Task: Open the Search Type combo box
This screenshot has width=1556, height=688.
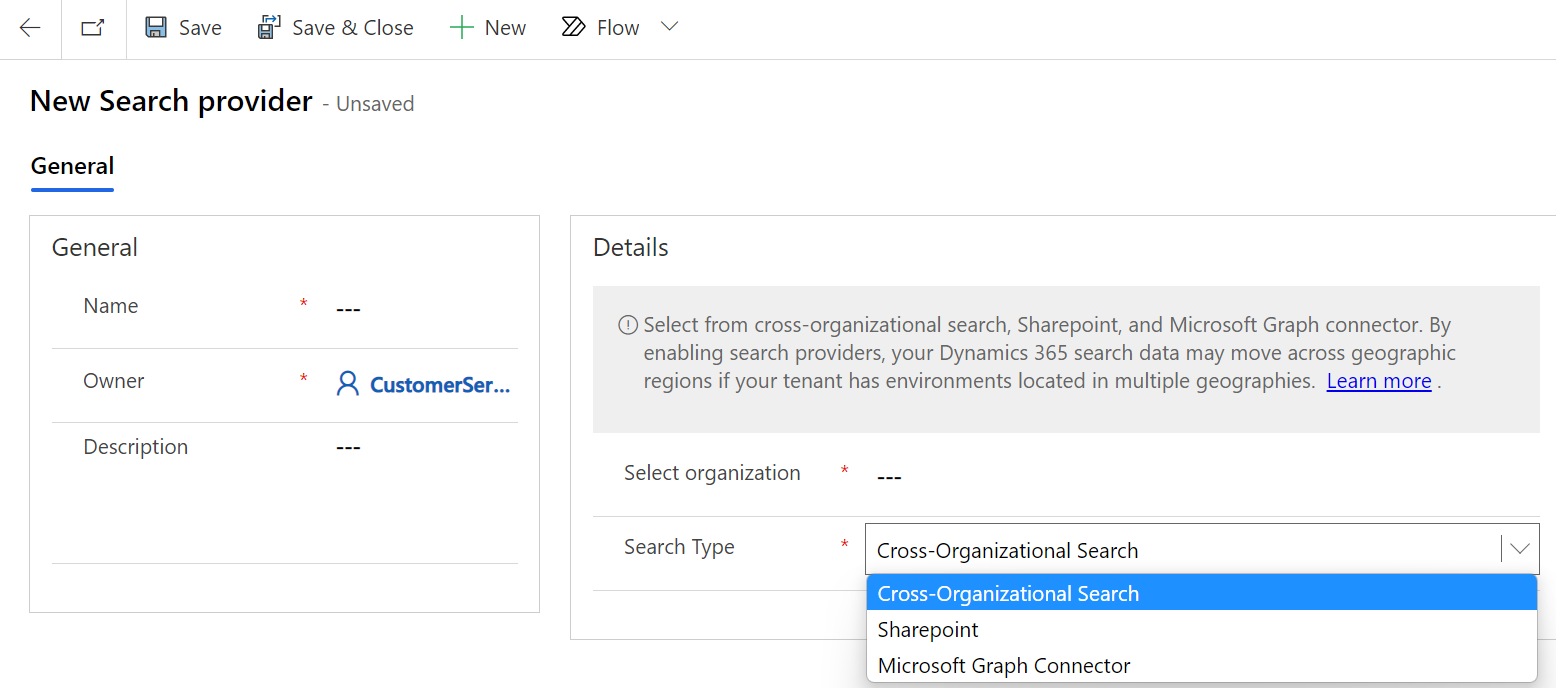Action: click(x=1202, y=549)
